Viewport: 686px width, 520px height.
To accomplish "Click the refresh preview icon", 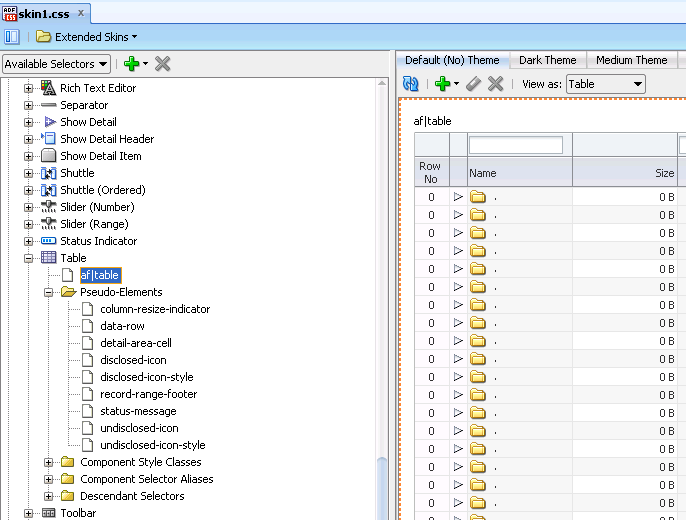I will click(410, 84).
